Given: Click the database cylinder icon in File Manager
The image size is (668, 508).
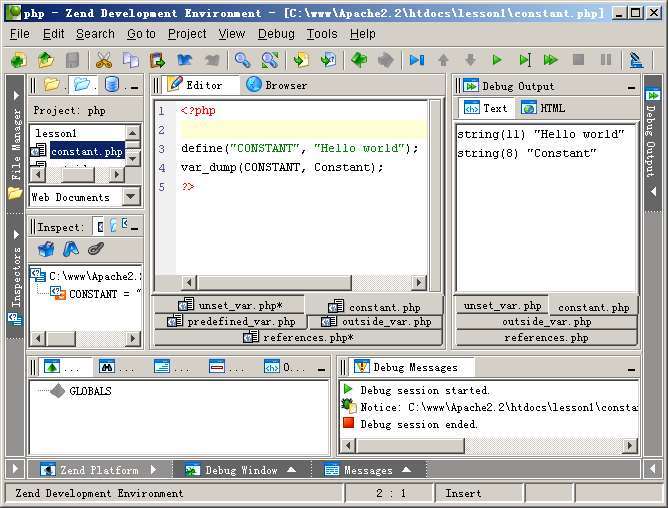Looking at the screenshot, I should click(x=112, y=84).
